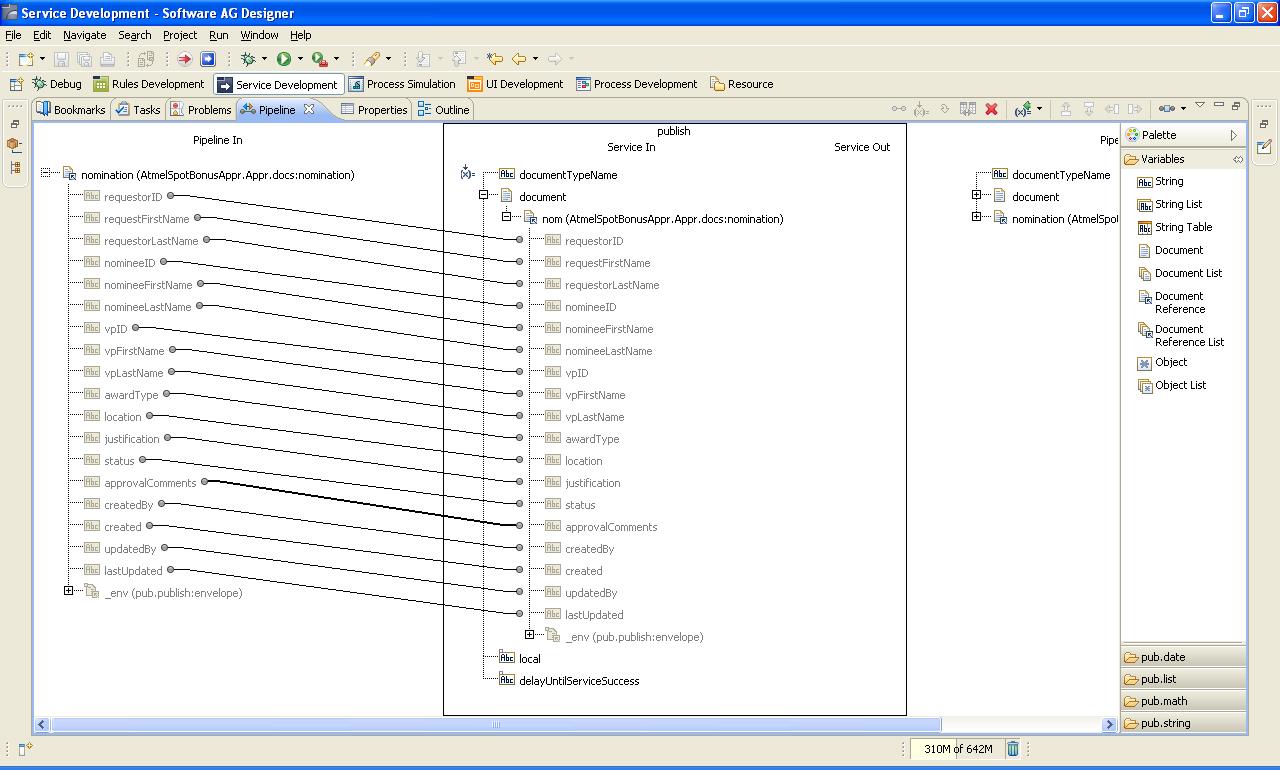
Task: Open the Debug perspective
Action: pyautogui.click(x=57, y=84)
